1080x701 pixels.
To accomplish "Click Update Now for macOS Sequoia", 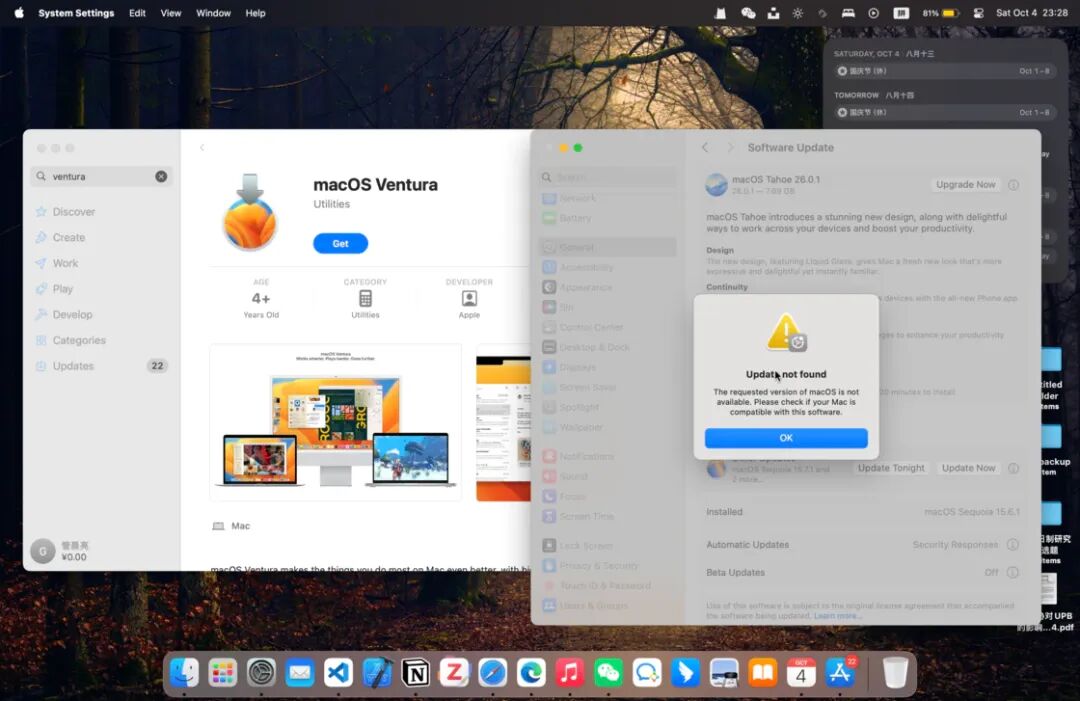I will tap(968, 468).
